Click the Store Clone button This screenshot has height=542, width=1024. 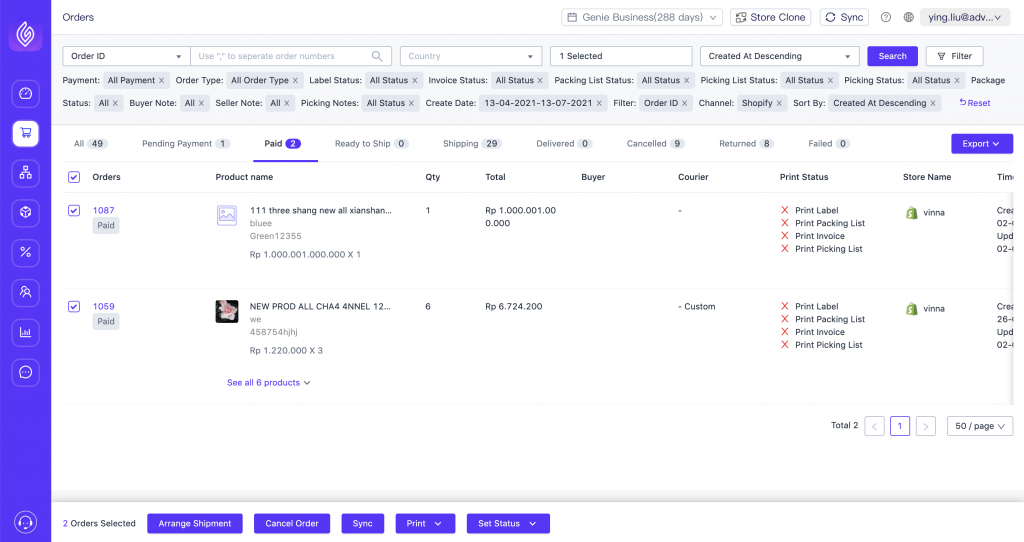point(771,18)
